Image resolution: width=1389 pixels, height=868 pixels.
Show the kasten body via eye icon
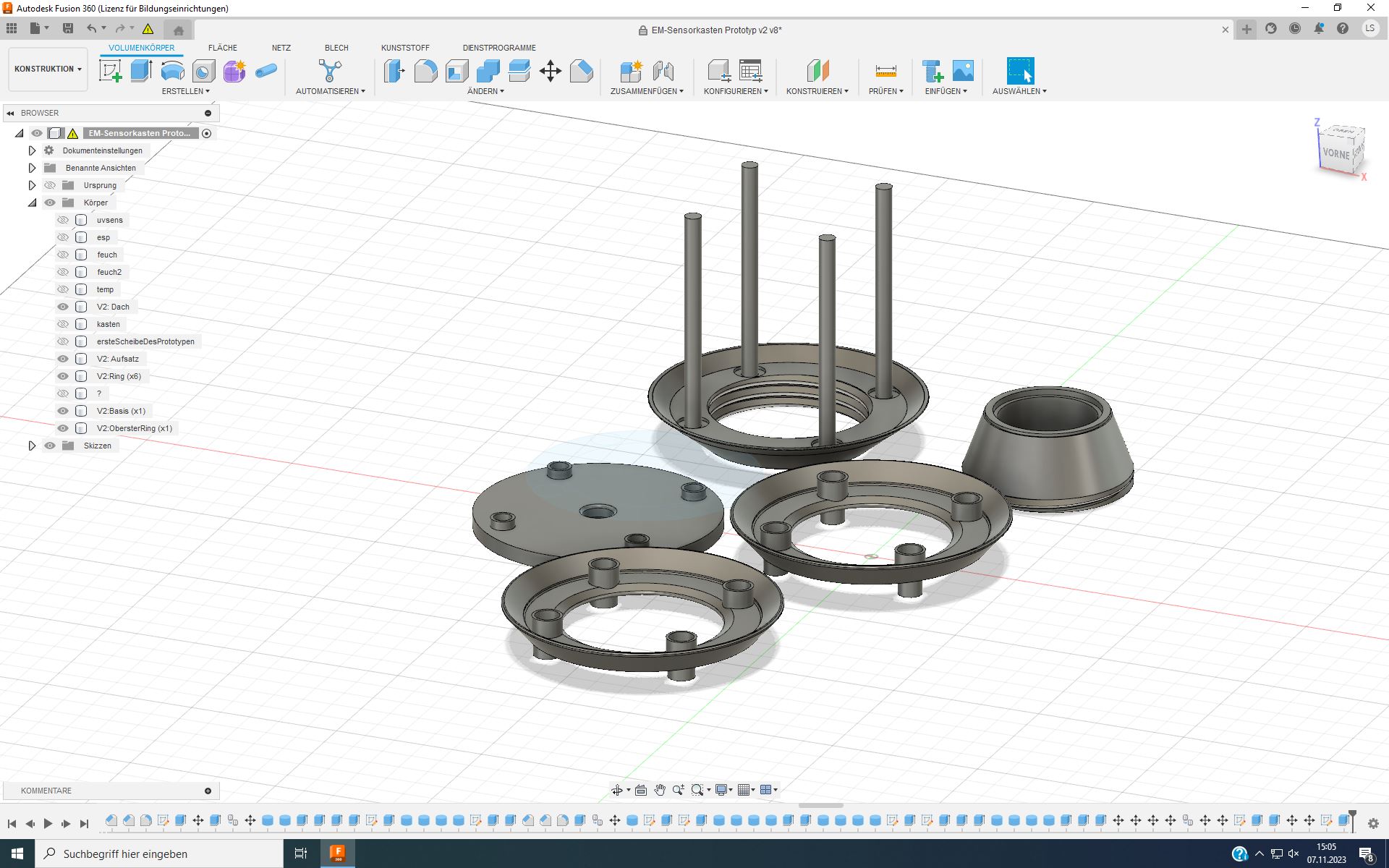click(63, 324)
